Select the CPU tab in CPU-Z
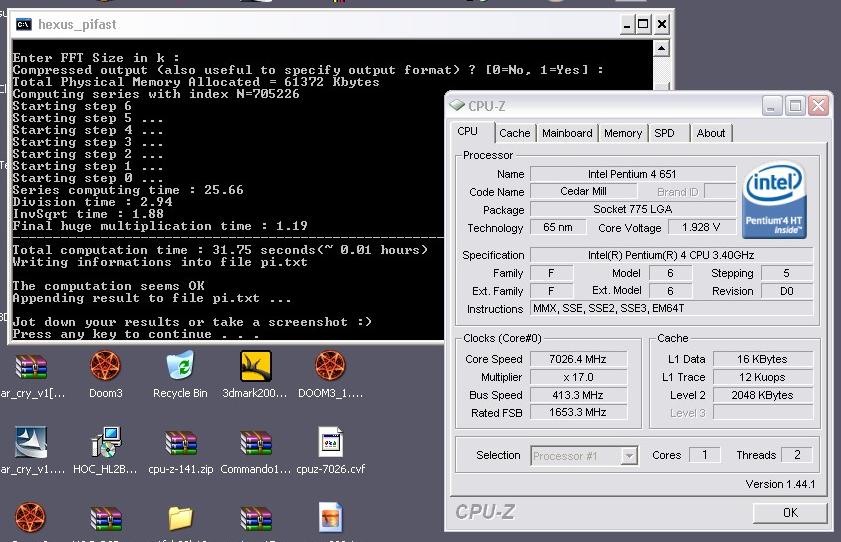 pos(467,131)
